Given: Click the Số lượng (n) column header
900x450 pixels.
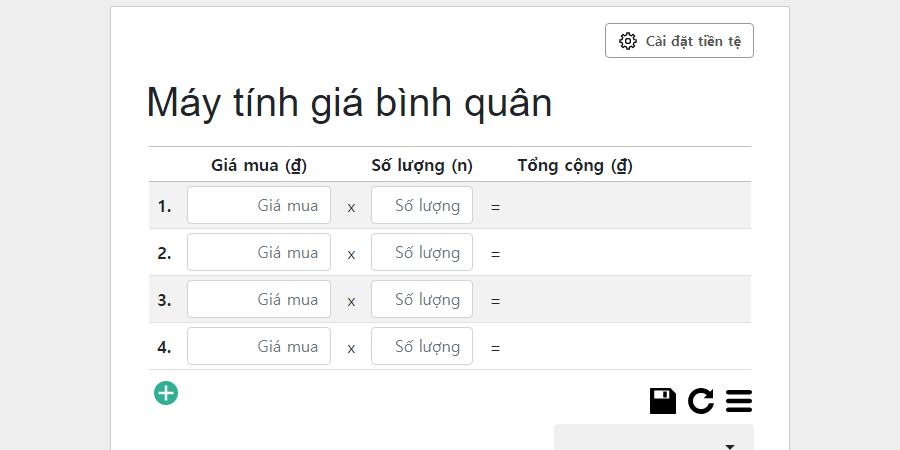Looking at the screenshot, I should click(x=422, y=165).
